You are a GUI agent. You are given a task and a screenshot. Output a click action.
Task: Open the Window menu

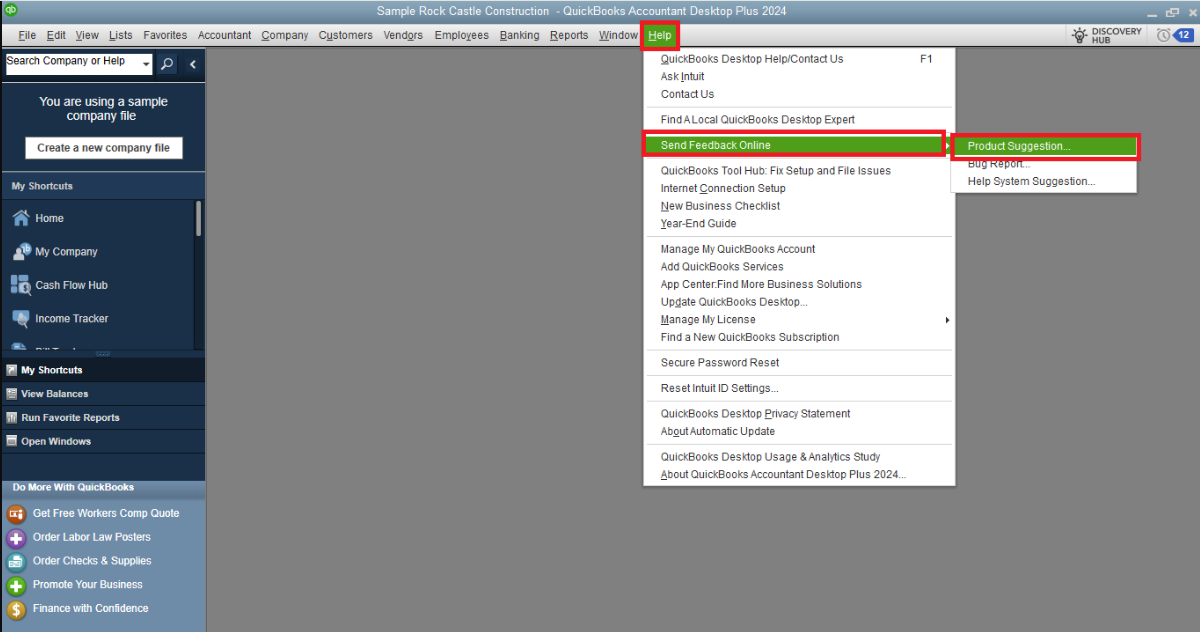(618, 35)
